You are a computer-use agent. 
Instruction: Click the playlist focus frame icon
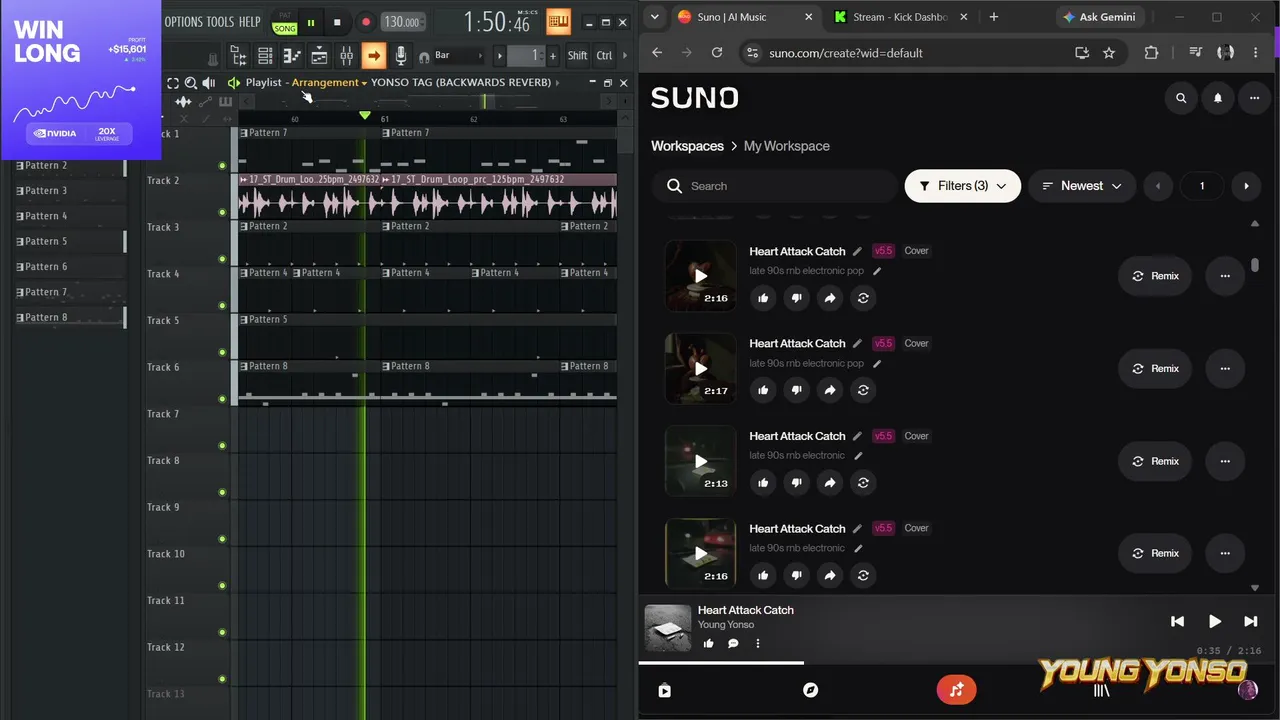click(x=173, y=83)
